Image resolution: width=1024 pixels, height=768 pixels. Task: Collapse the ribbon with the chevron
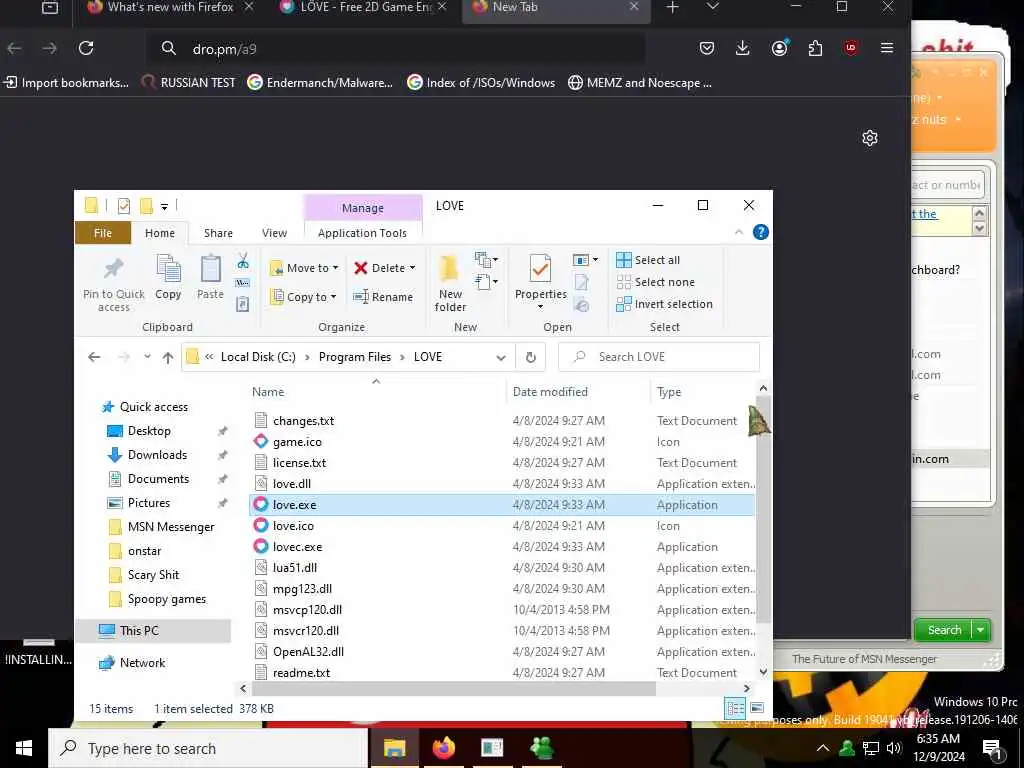coord(739,232)
